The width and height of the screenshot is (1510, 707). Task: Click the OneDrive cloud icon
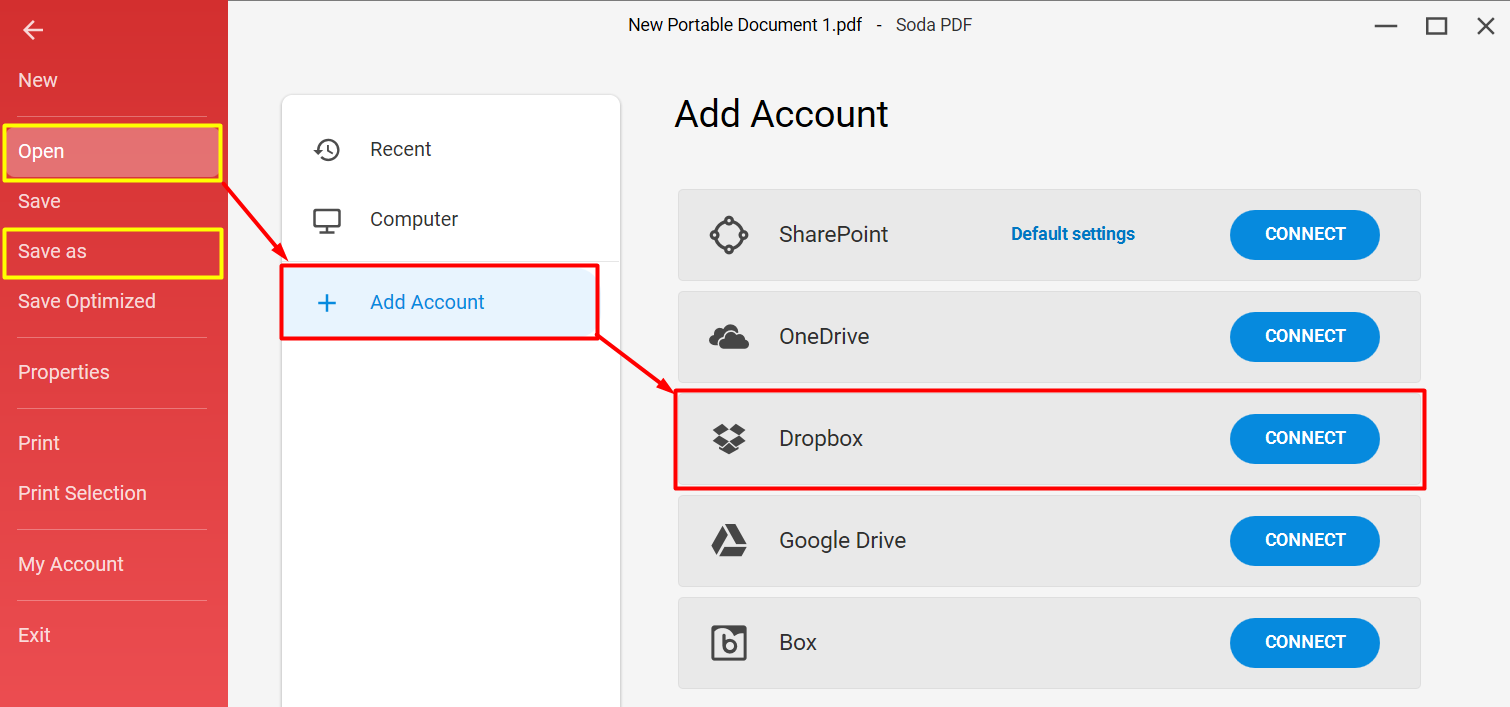(x=729, y=337)
